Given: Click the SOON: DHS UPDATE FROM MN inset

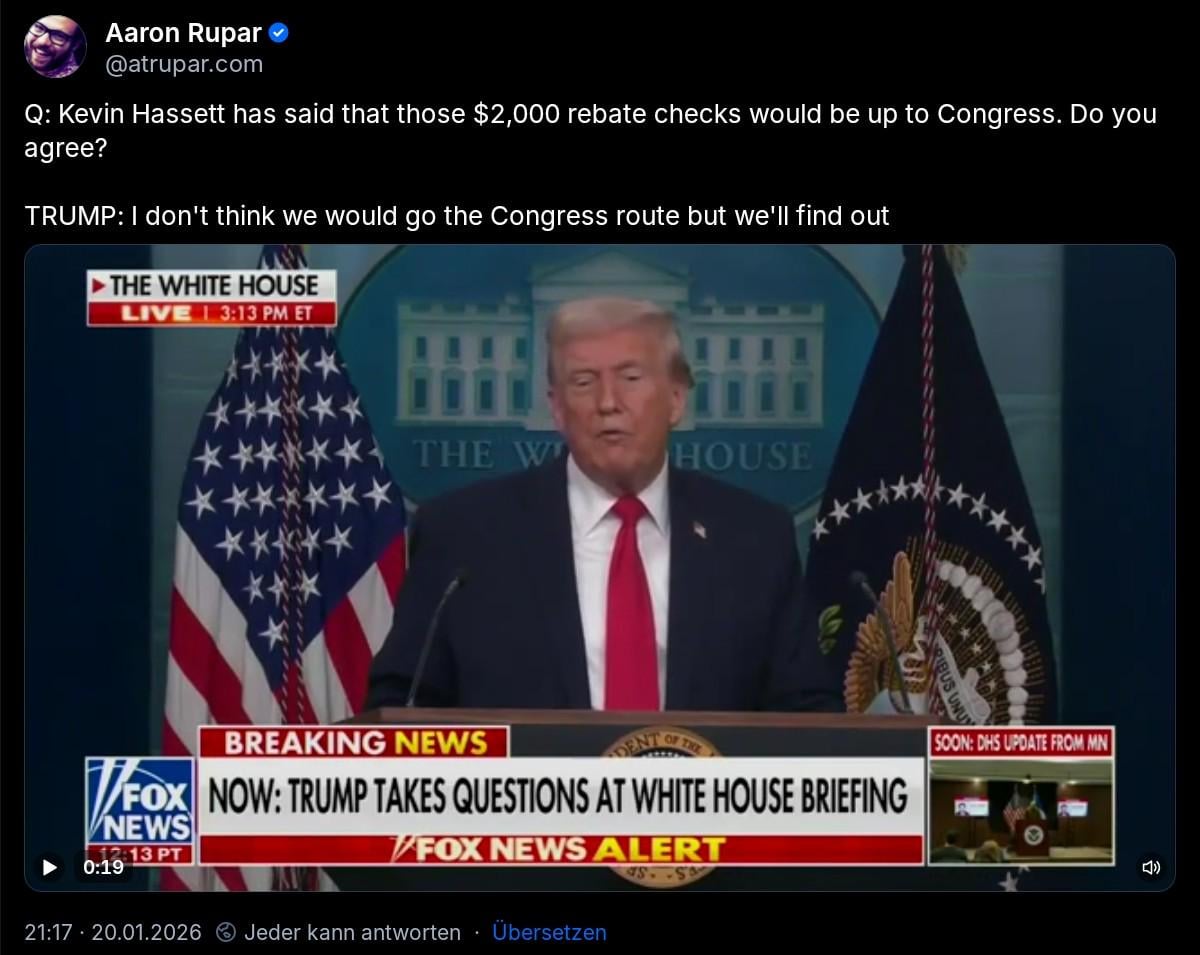Looking at the screenshot, I should [1021, 796].
